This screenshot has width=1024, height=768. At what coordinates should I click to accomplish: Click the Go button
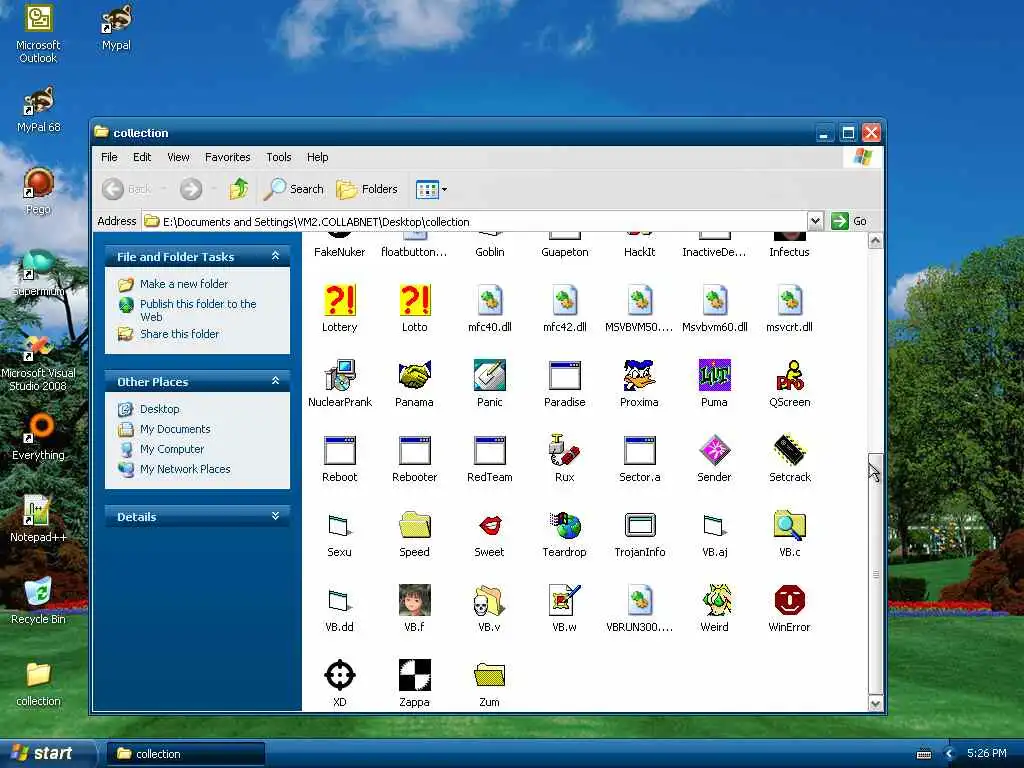[849, 221]
